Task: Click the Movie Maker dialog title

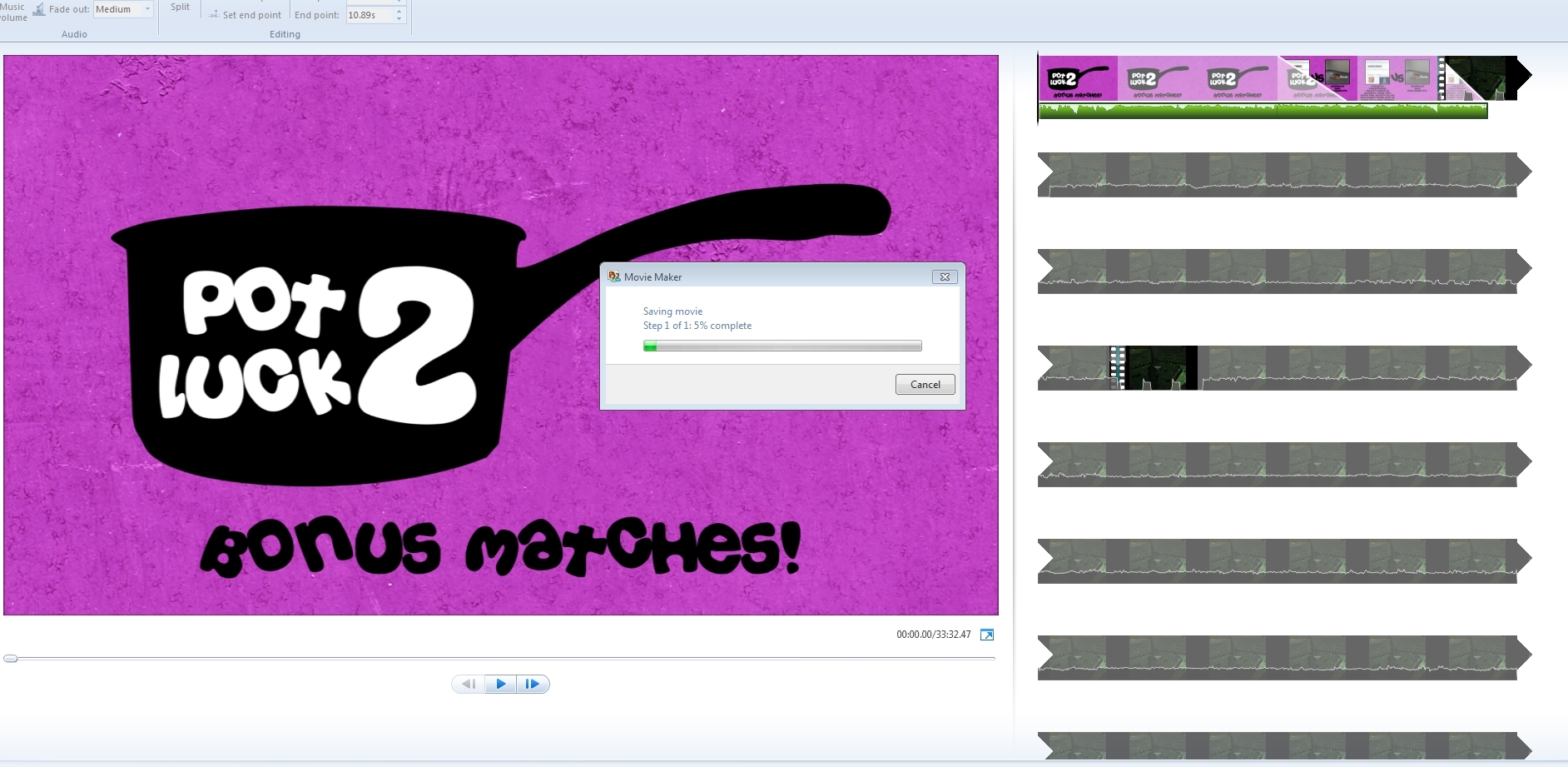Action: click(653, 276)
